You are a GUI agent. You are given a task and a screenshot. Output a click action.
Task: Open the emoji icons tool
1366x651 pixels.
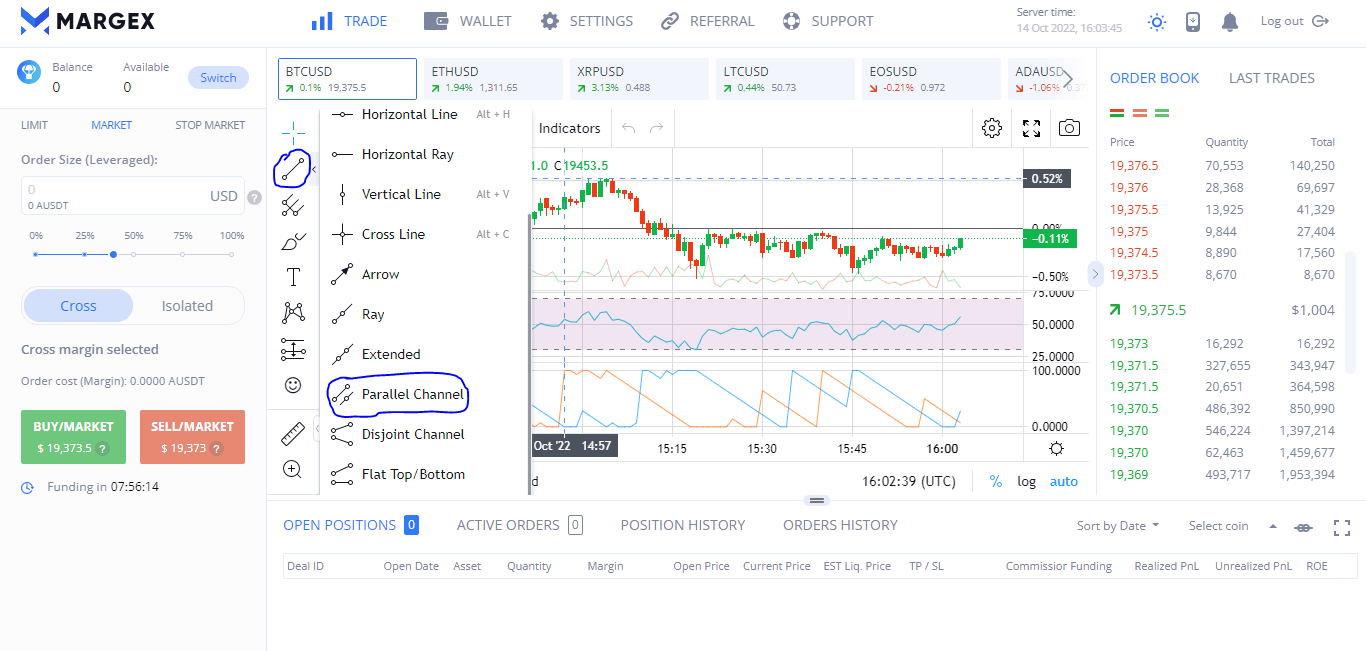[293, 385]
